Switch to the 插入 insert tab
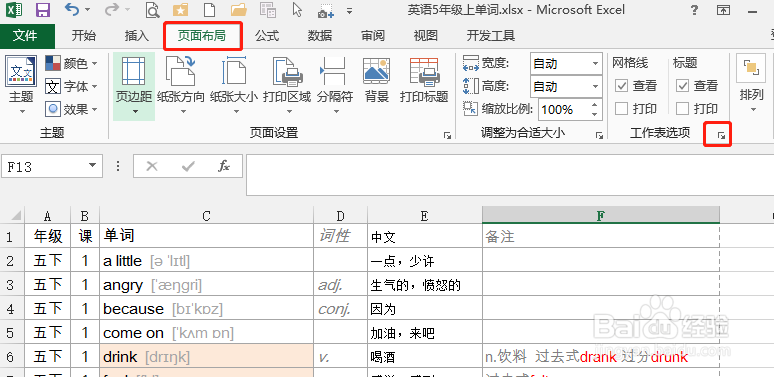This screenshot has width=774, height=377. (x=137, y=36)
